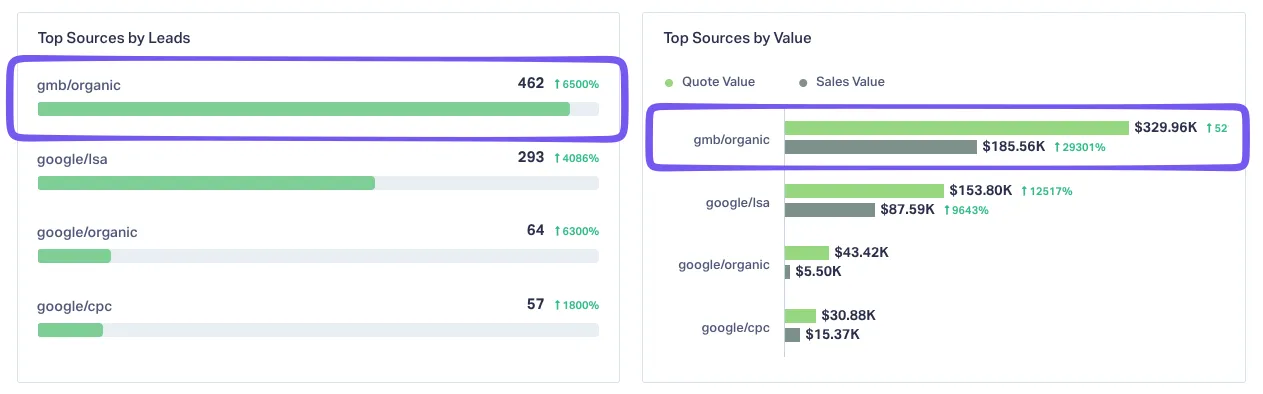
Task: Click the 6500% increase indicator
Action: coord(576,85)
